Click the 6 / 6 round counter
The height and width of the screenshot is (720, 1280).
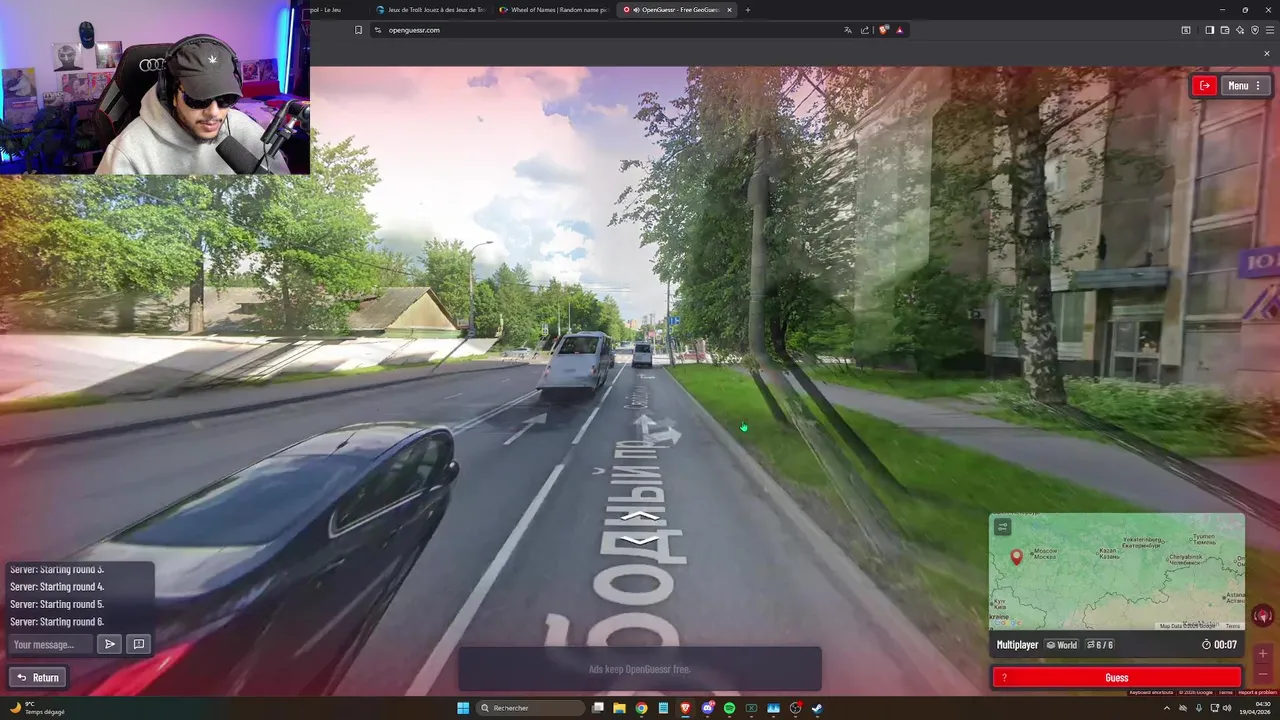click(1100, 645)
